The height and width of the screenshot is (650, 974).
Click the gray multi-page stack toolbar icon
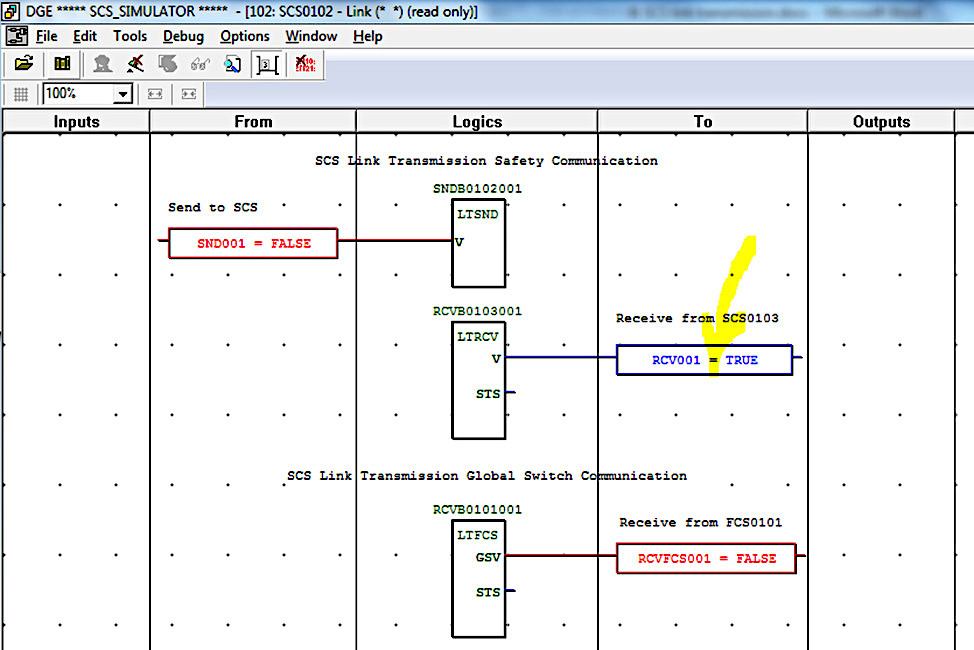[x=167, y=64]
